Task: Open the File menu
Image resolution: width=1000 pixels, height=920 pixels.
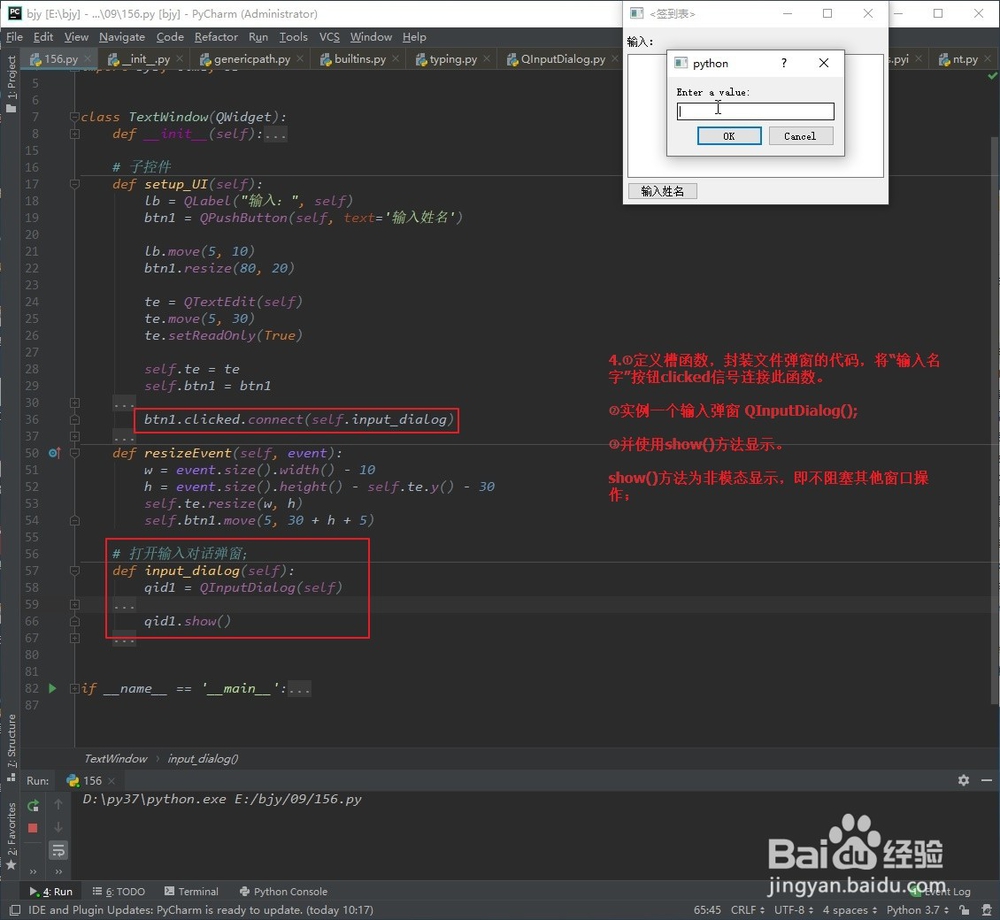Action: point(14,37)
